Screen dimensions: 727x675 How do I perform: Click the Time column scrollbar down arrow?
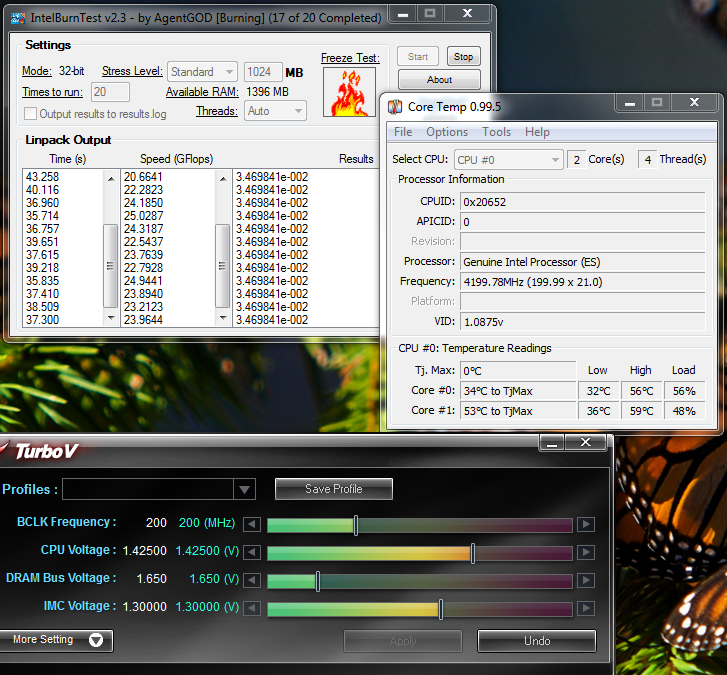tap(111, 318)
